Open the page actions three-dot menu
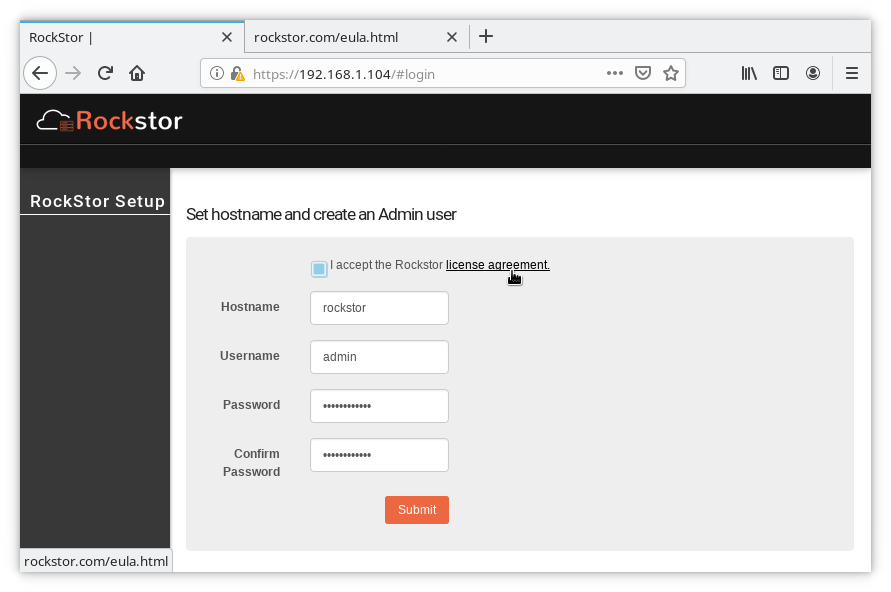Screen dimensions: 891x592 coord(615,73)
